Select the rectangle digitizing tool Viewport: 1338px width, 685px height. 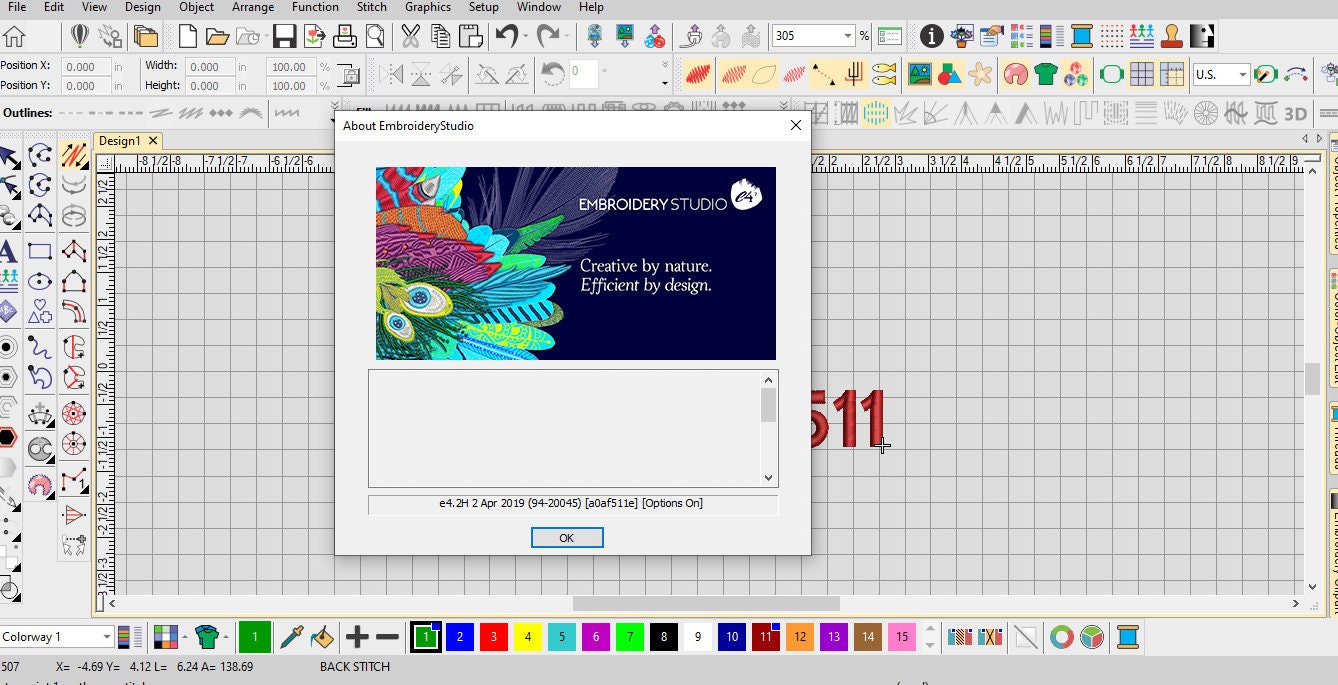(x=40, y=250)
